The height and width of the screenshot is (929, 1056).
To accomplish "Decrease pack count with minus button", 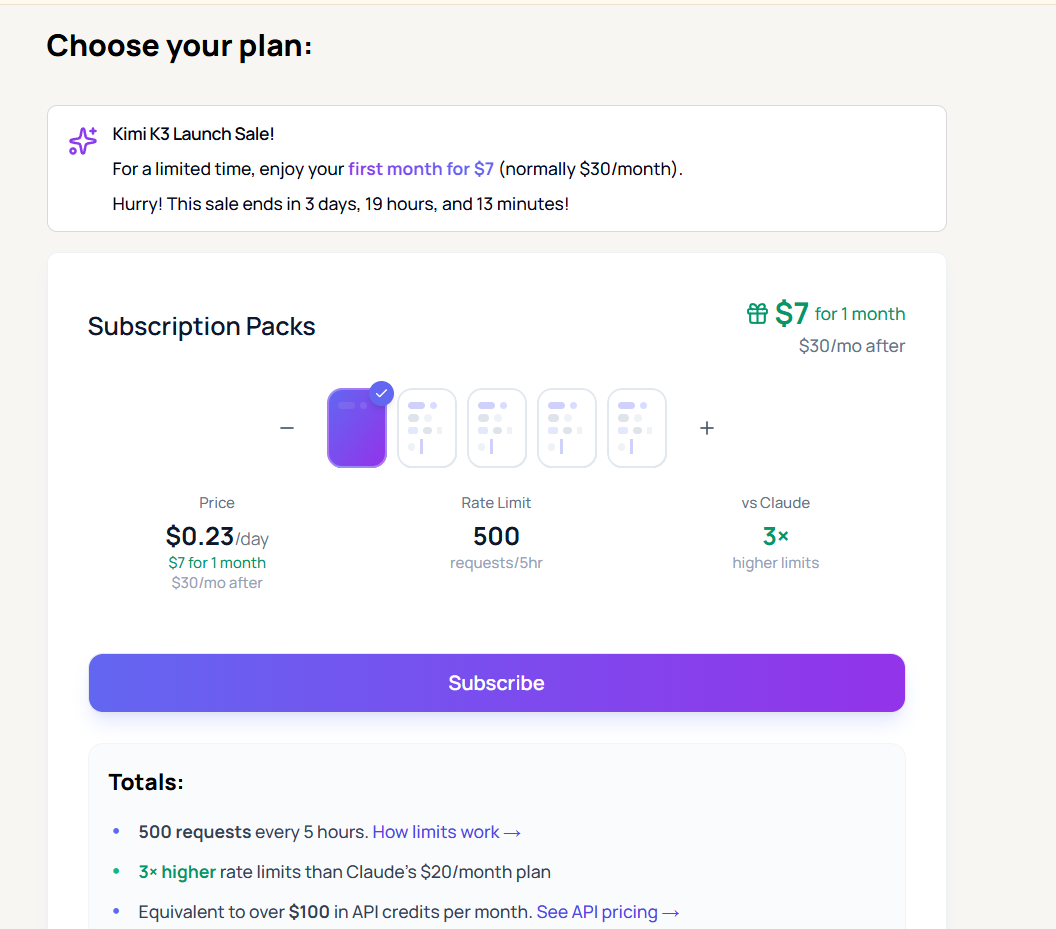I will (x=287, y=428).
